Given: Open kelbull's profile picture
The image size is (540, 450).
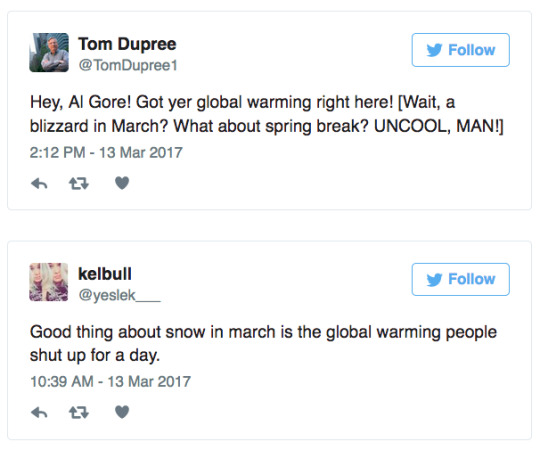Looking at the screenshot, I should 49,282.
